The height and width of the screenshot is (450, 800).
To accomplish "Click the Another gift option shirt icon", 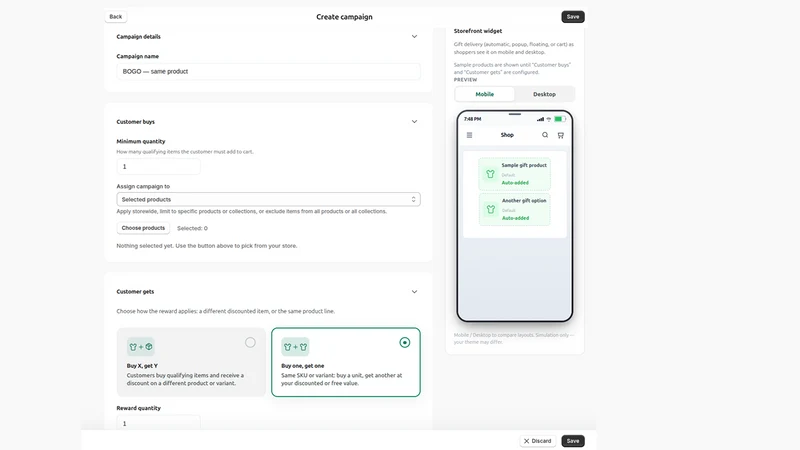I will tap(490, 209).
